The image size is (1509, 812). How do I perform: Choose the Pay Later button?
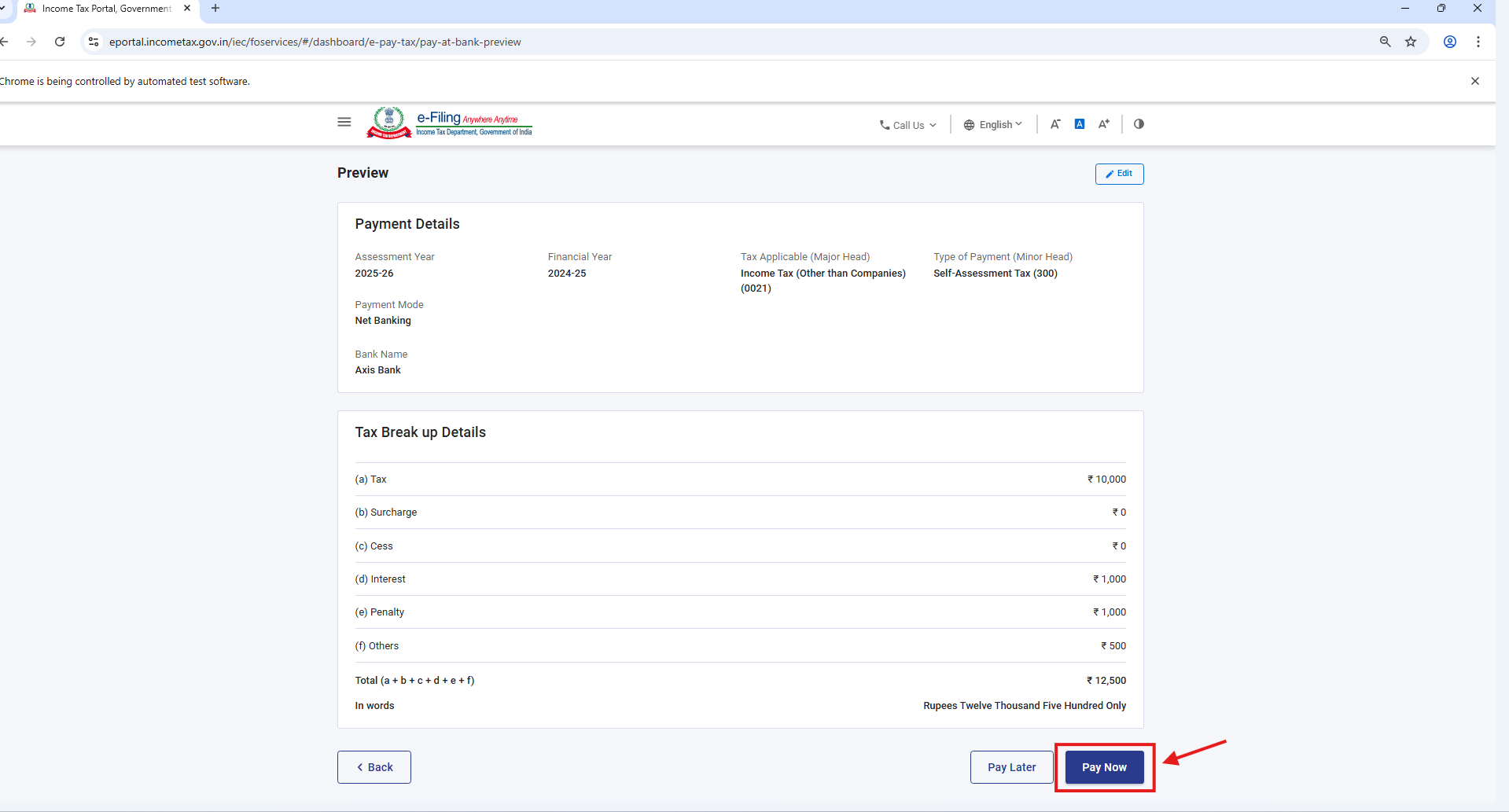[1011, 767]
